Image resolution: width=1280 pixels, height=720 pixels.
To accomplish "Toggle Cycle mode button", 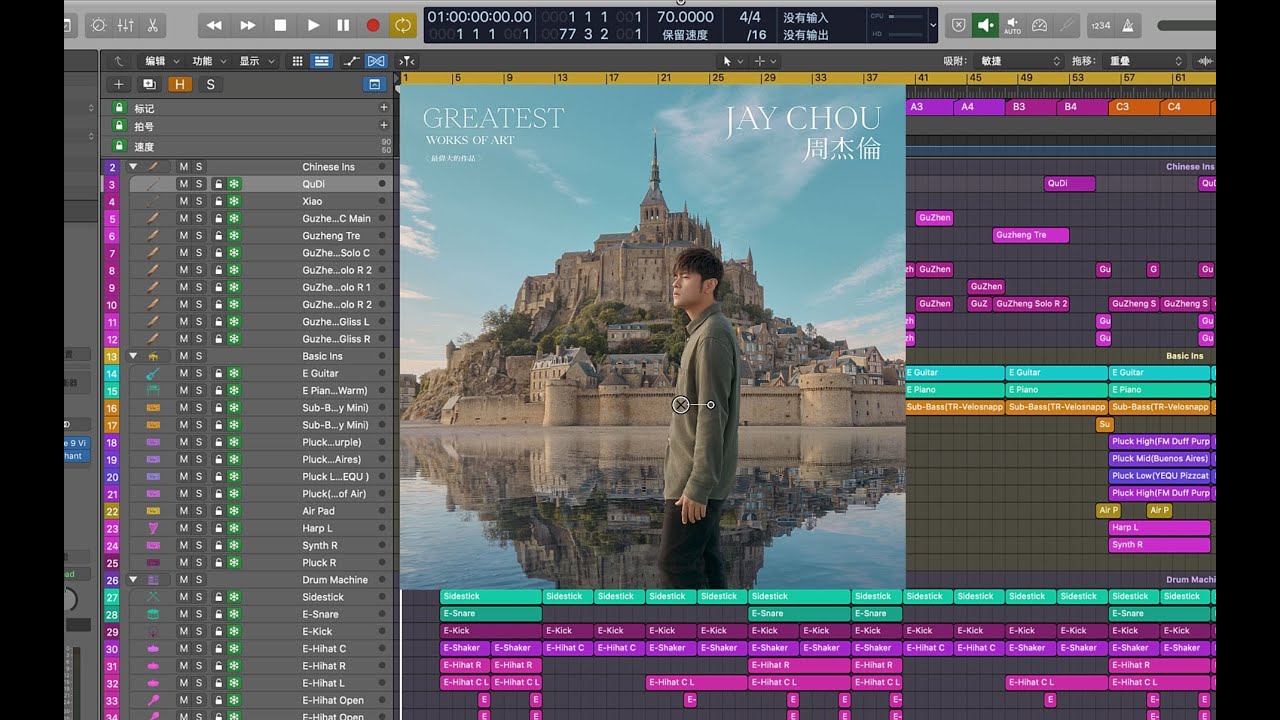I will tap(403, 25).
